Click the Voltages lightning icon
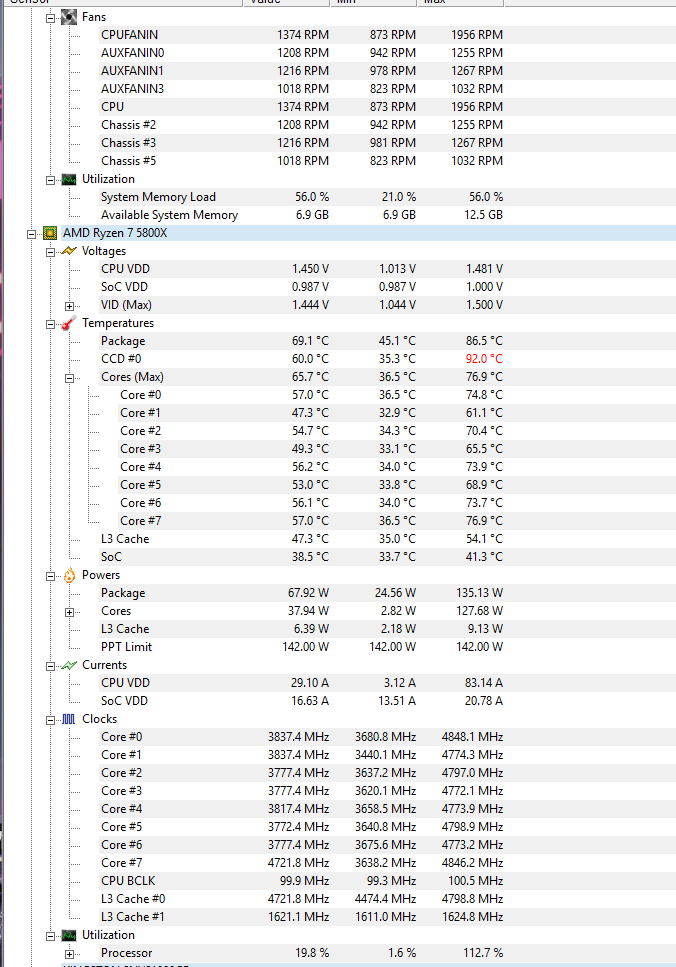 pyautogui.click(x=69, y=251)
